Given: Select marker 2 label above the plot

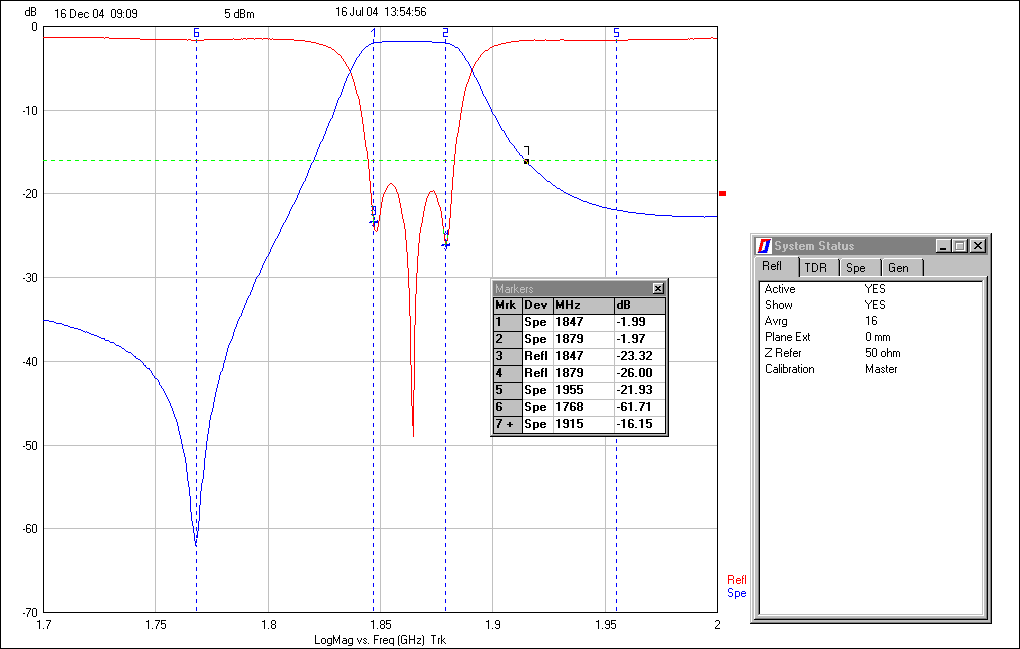Looking at the screenshot, I should 445,33.
